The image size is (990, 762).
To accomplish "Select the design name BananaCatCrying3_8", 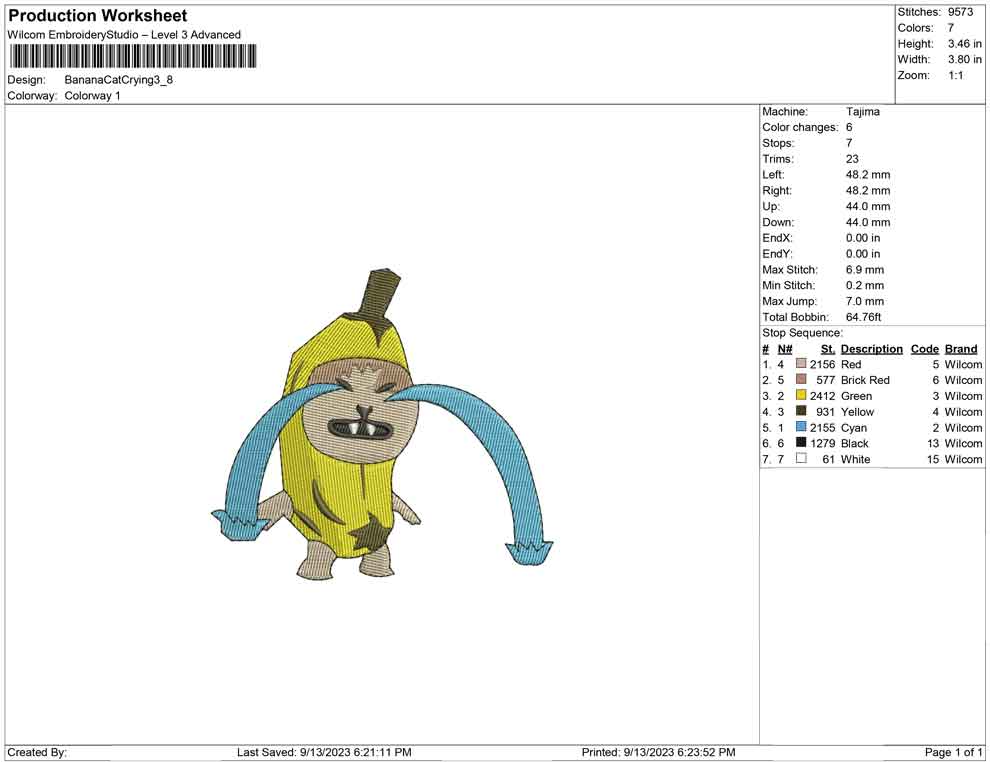I will tap(119, 80).
